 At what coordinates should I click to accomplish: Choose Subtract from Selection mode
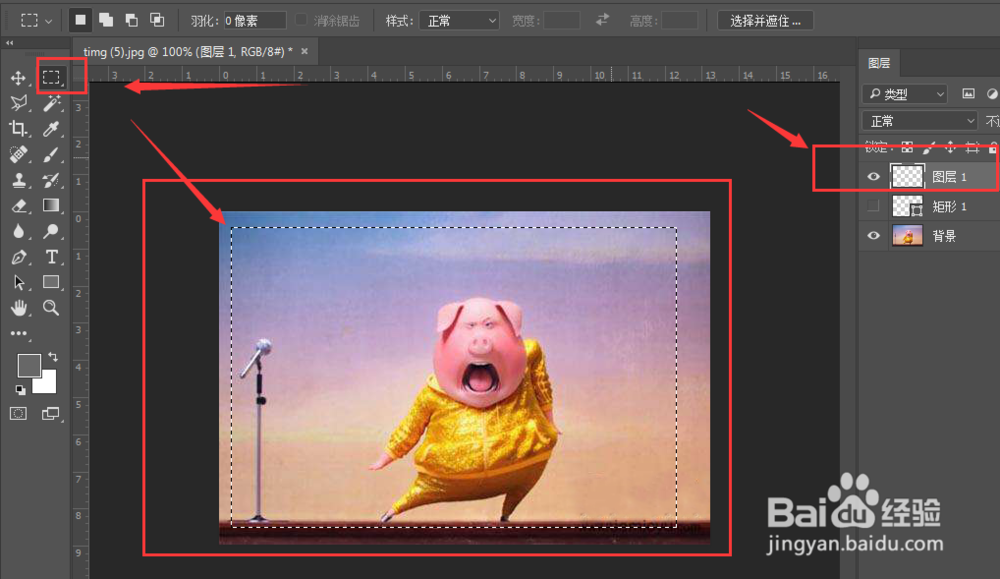131,20
